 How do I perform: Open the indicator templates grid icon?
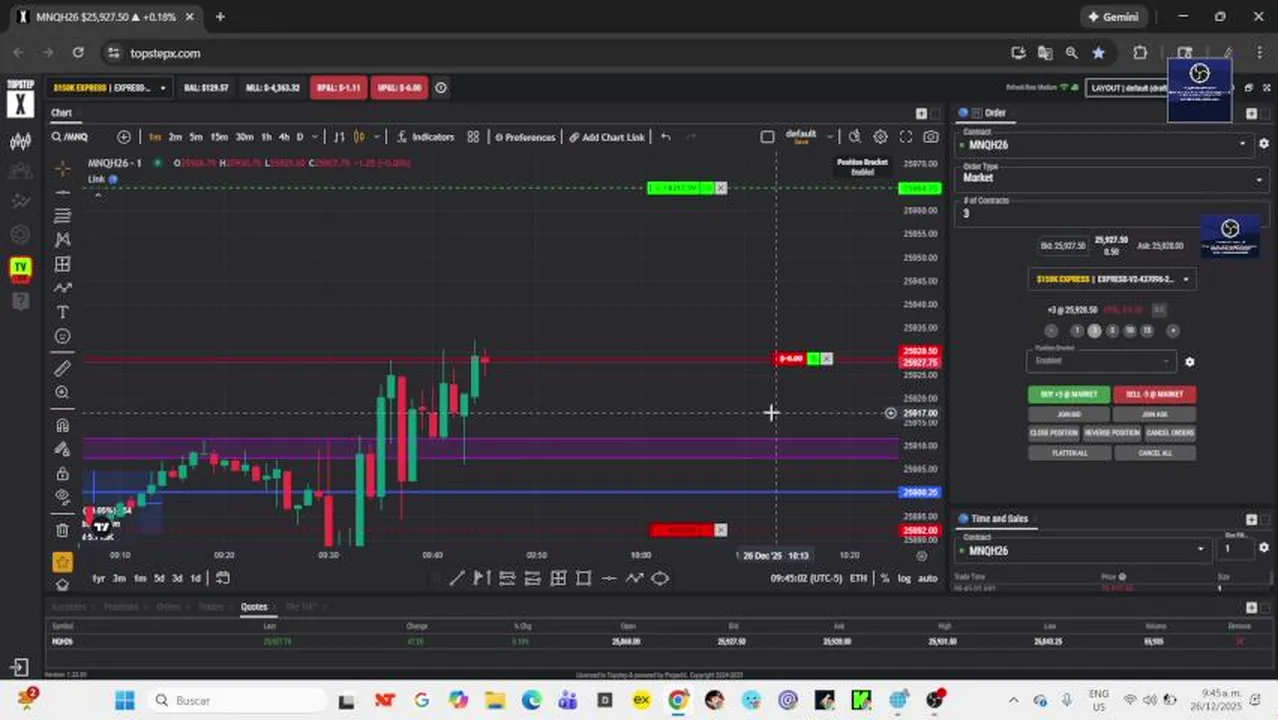473,137
